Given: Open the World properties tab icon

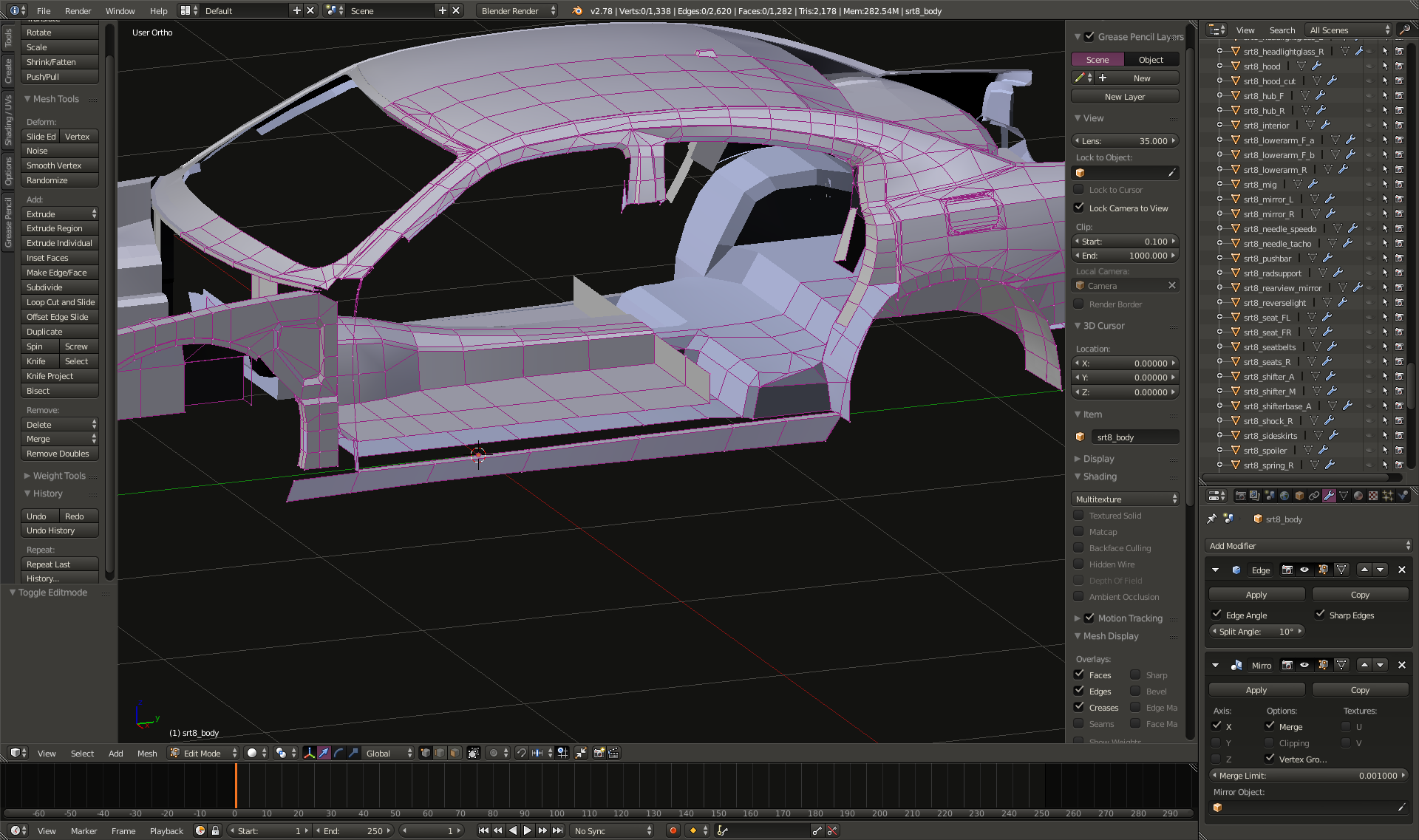Looking at the screenshot, I should pos(1284,496).
